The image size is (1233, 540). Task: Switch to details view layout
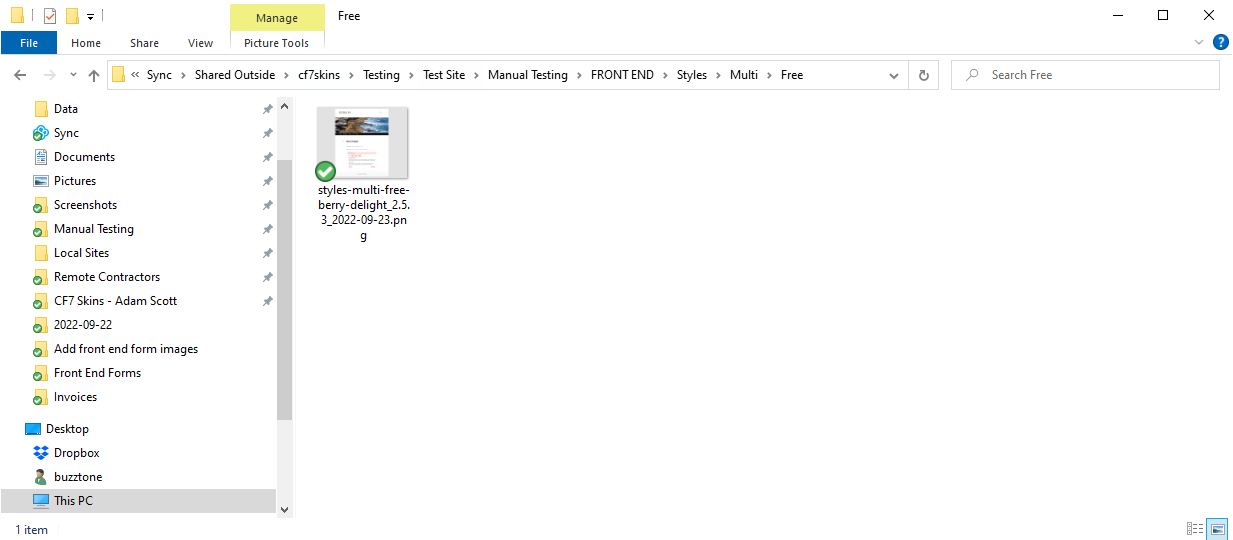(x=1194, y=529)
